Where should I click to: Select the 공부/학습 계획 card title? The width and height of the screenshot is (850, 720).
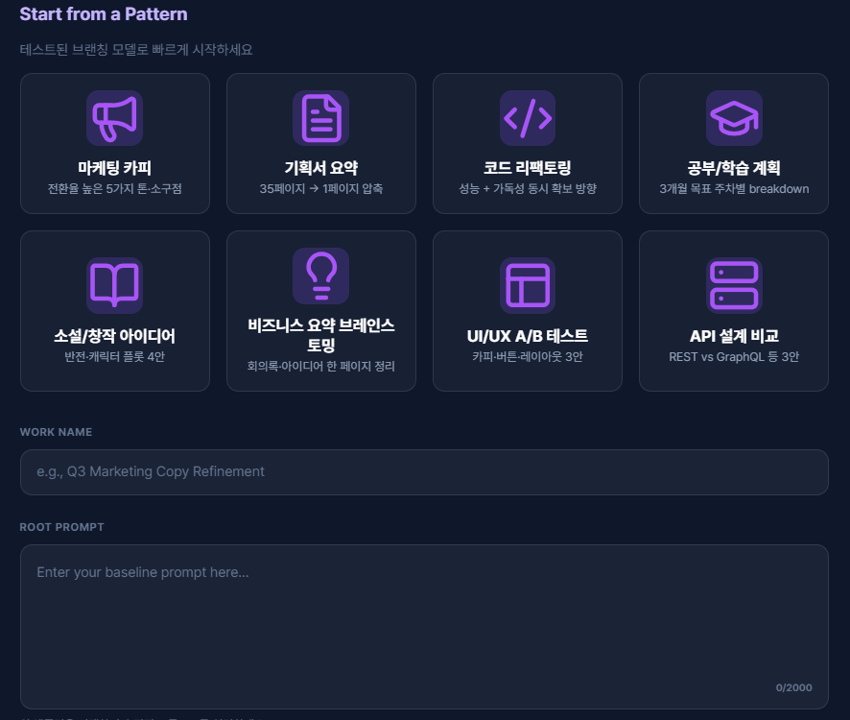(x=734, y=168)
